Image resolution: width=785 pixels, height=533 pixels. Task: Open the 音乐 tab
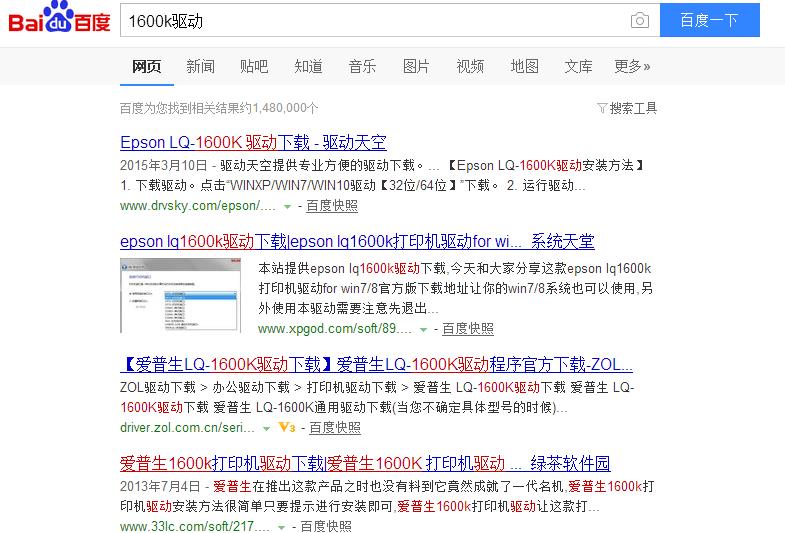(x=362, y=66)
